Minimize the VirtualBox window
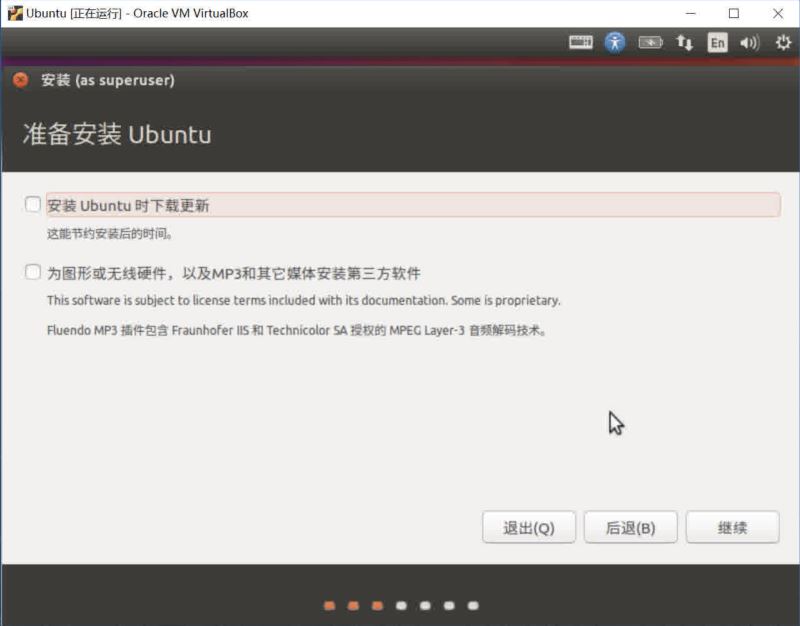 pos(690,13)
